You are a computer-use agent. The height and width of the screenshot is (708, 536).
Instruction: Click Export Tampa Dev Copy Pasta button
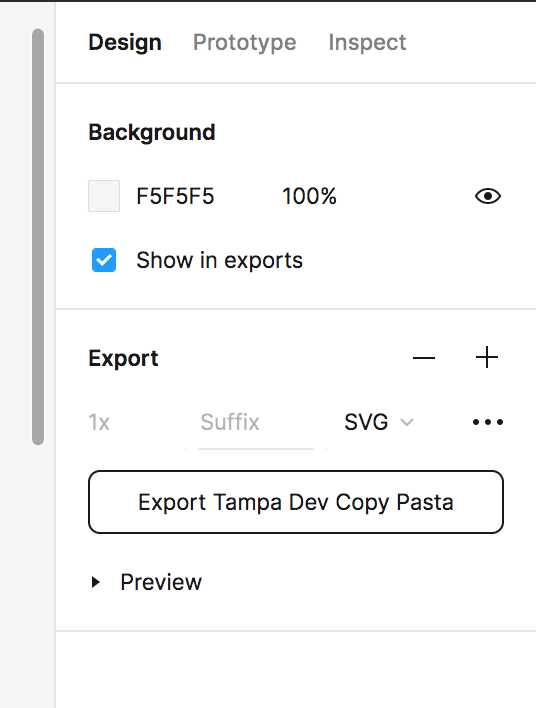[x=296, y=502]
